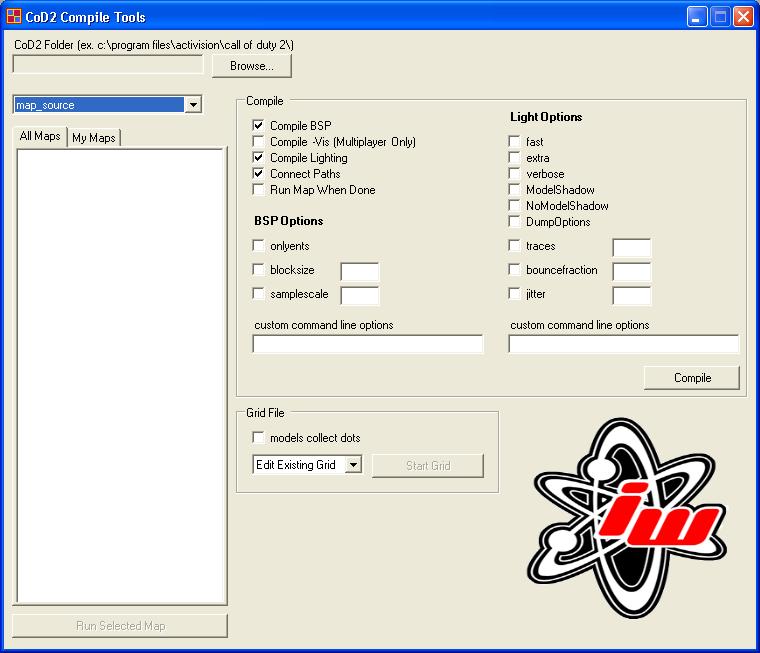The image size is (760, 653).
Task: Switch to the All Maps tab
Action: point(40,136)
